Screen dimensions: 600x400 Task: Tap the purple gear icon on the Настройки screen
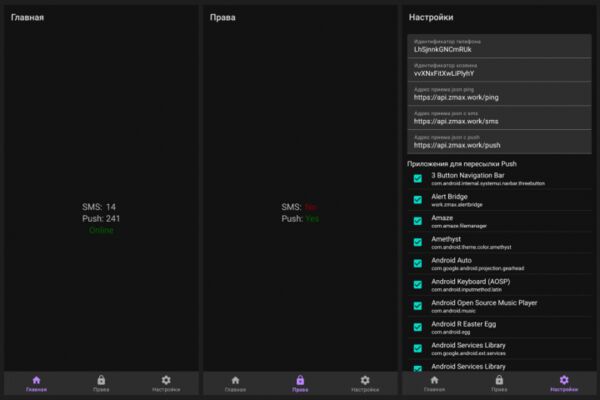tap(564, 380)
